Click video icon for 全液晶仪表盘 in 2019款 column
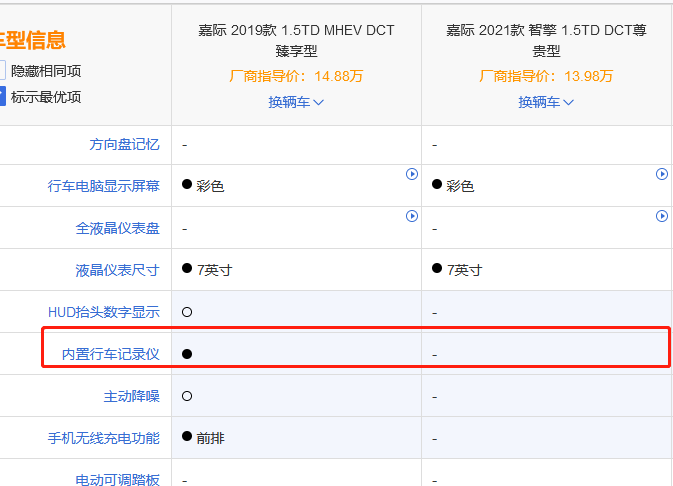The image size is (673, 486). coord(411,216)
